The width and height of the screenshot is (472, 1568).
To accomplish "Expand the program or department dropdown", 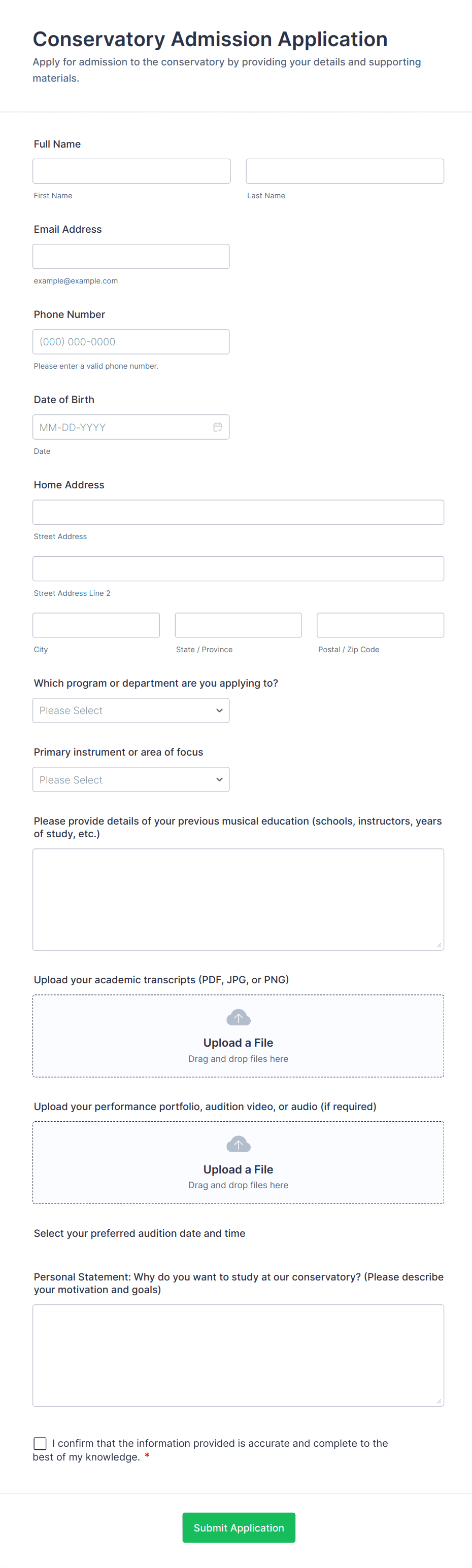I will (x=131, y=710).
